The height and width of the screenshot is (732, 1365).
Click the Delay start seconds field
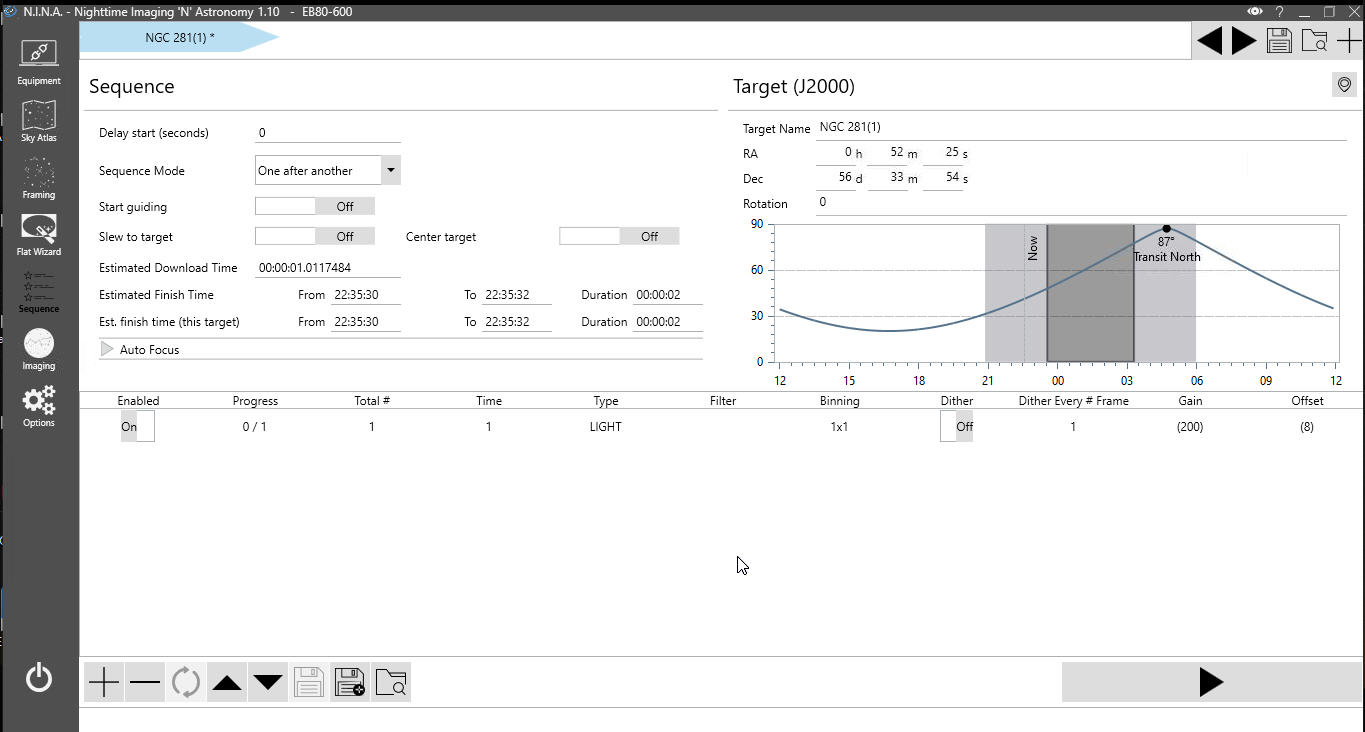point(328,133)
